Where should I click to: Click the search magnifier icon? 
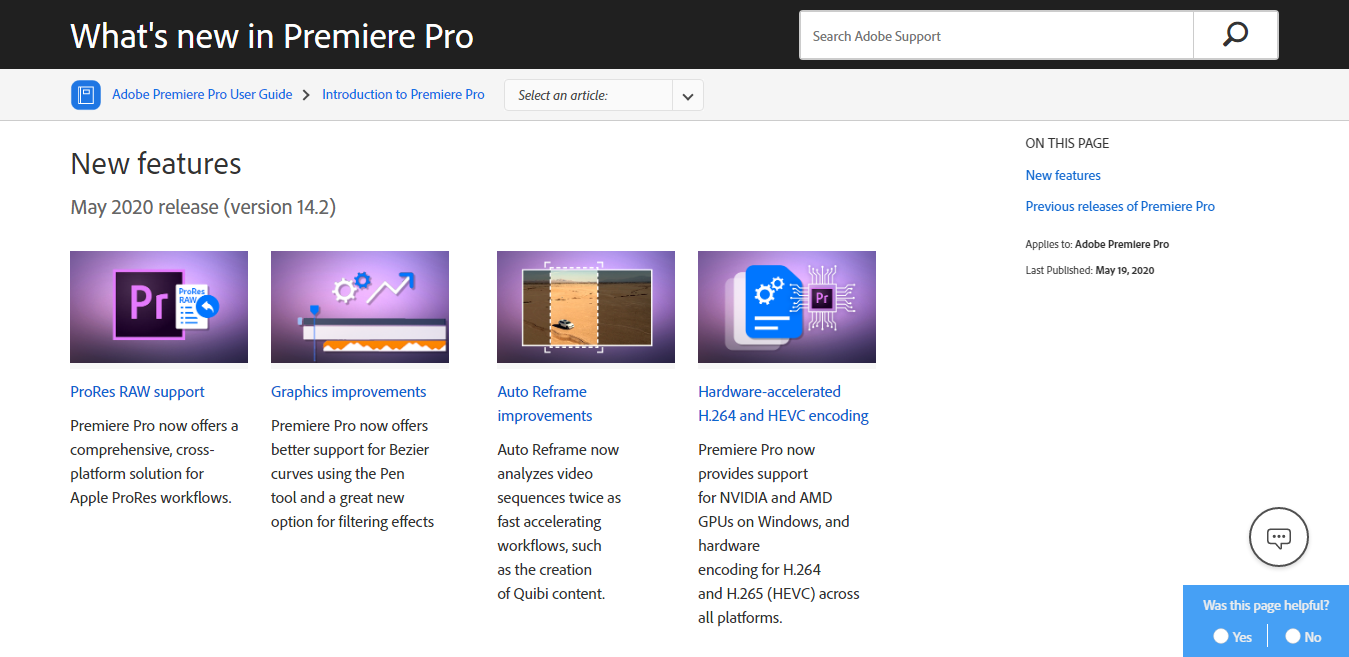click(1236, 35)
